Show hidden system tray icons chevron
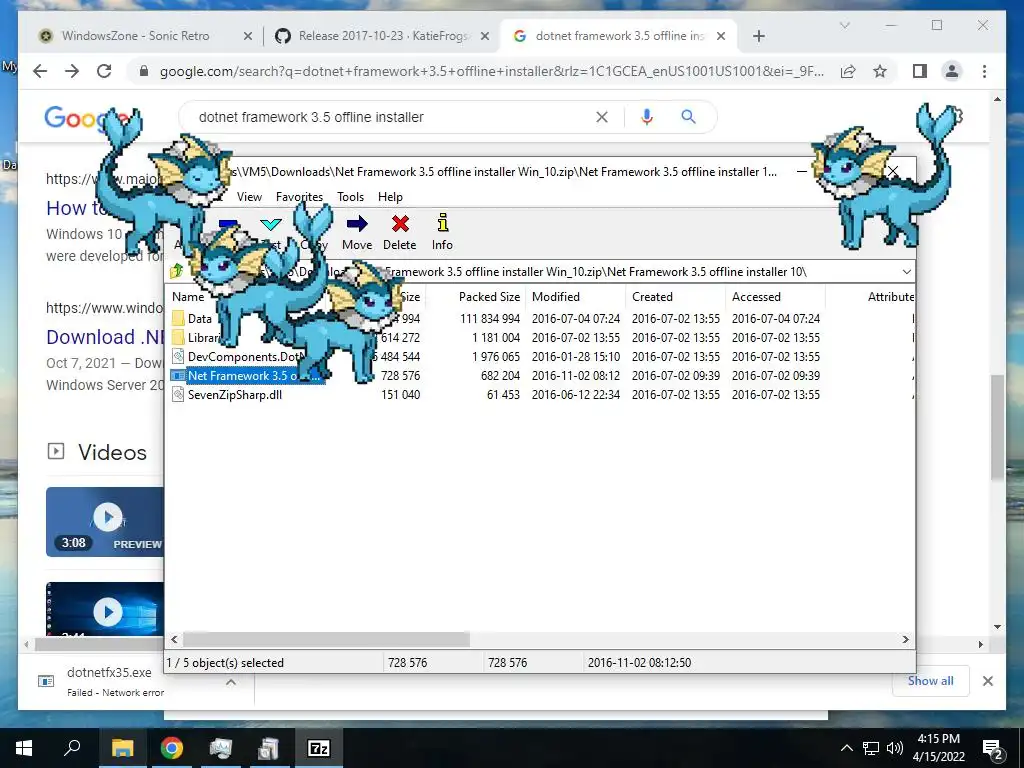The height and width of the screenshot is (768, 1024). 846,748
